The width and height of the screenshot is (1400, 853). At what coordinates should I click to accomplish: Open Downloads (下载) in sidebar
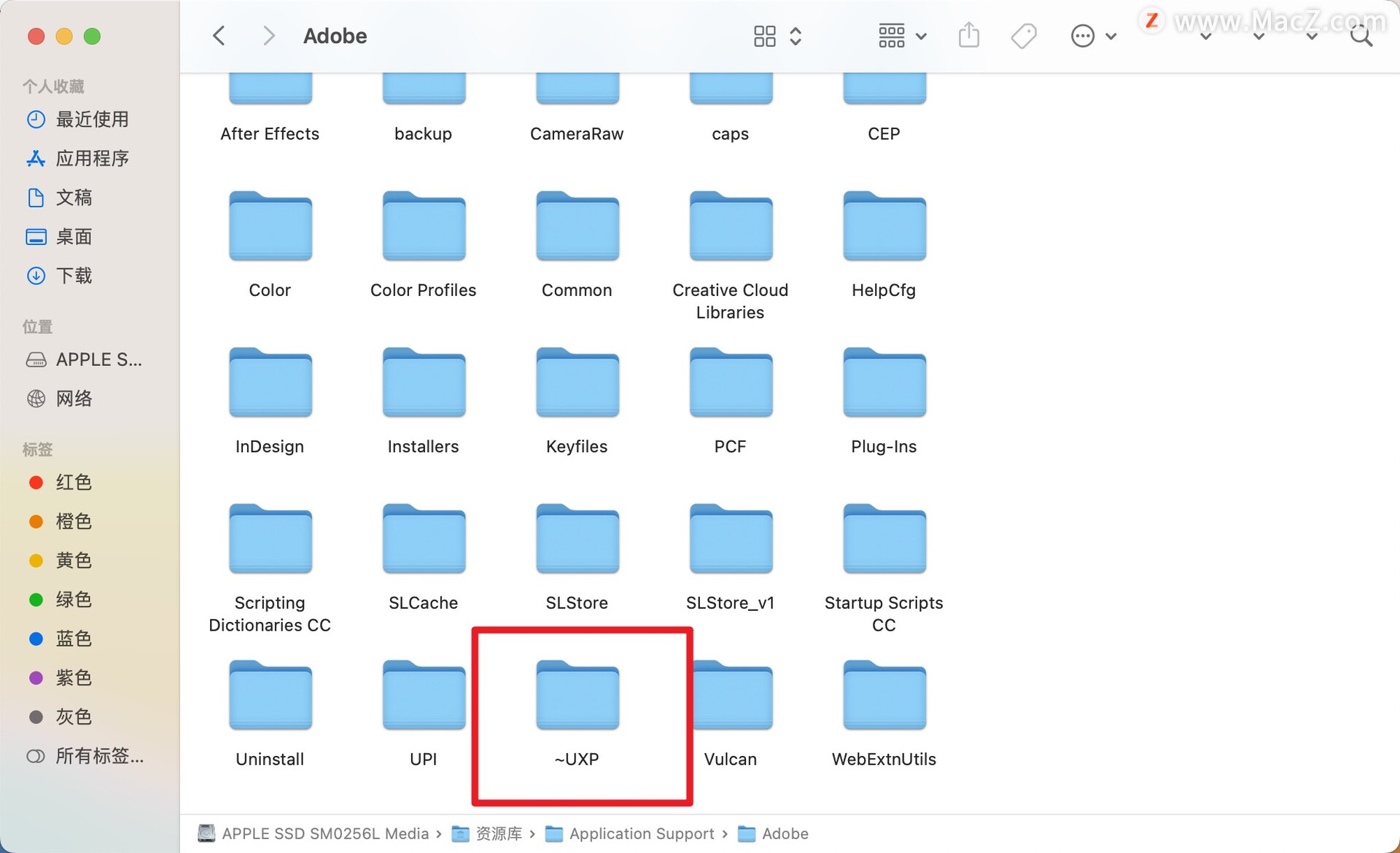point(60,276)
